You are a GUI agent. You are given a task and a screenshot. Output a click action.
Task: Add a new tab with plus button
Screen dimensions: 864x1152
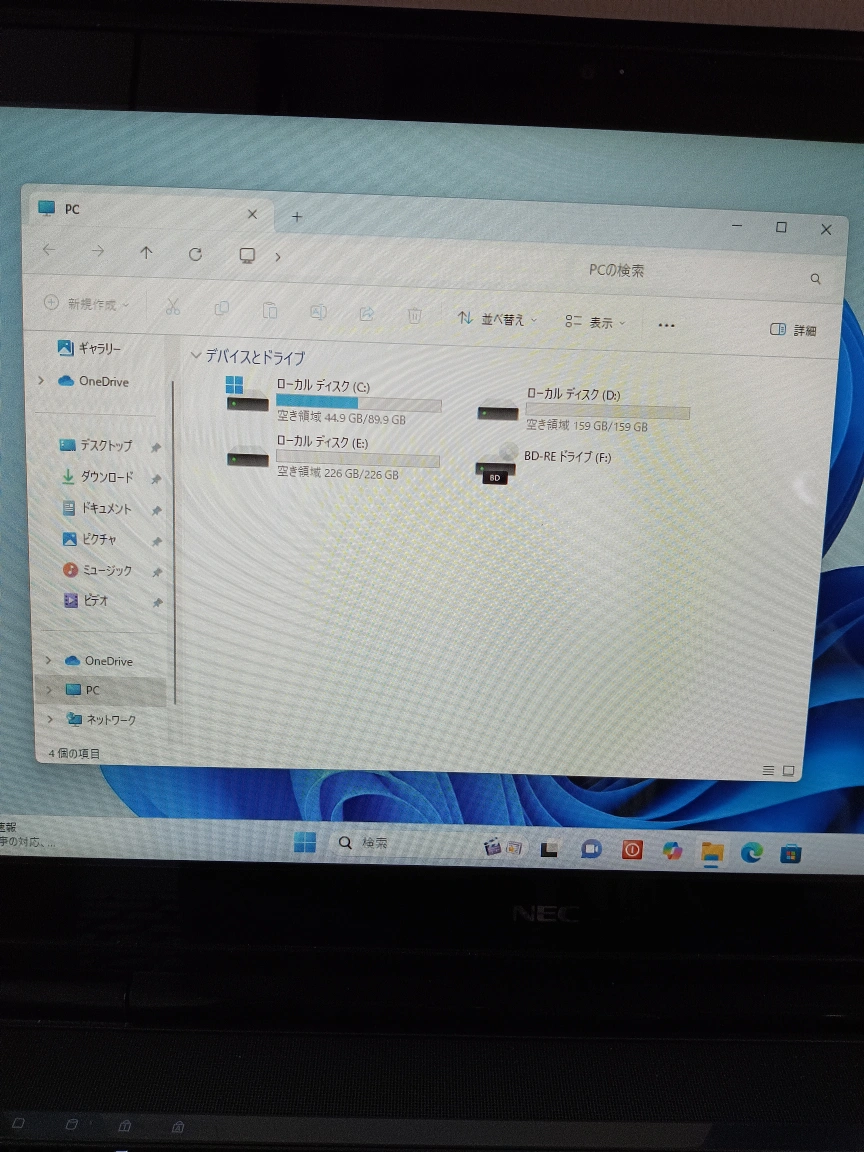296,216
